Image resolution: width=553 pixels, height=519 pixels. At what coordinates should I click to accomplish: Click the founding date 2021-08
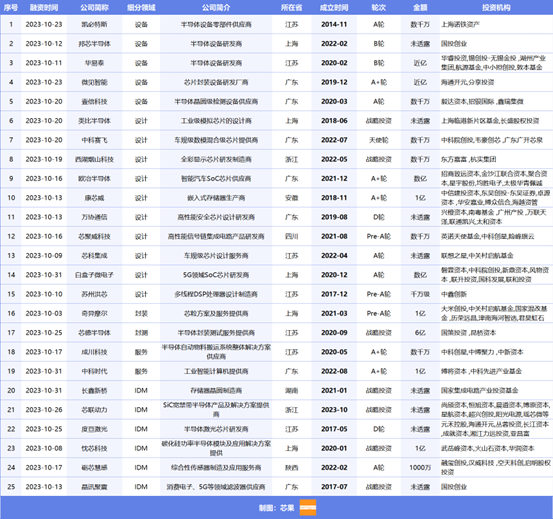click(334, 236)
